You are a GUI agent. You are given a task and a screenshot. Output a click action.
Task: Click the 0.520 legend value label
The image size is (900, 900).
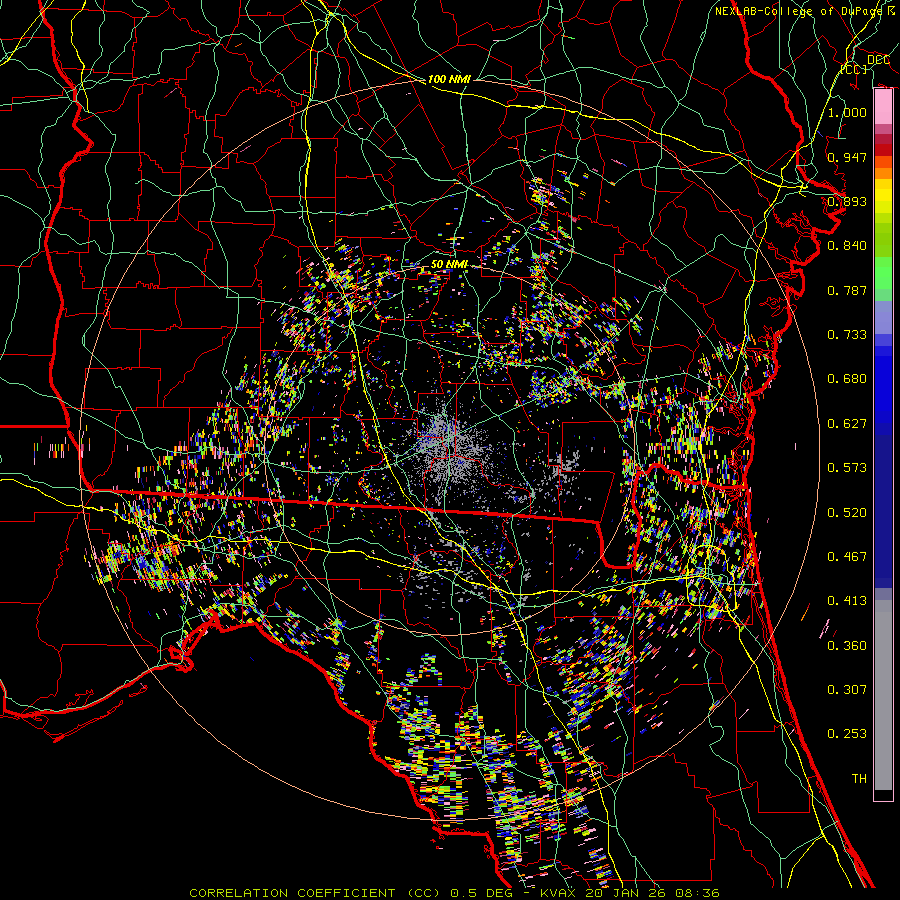pyautogui.click(x=847, y=512)
